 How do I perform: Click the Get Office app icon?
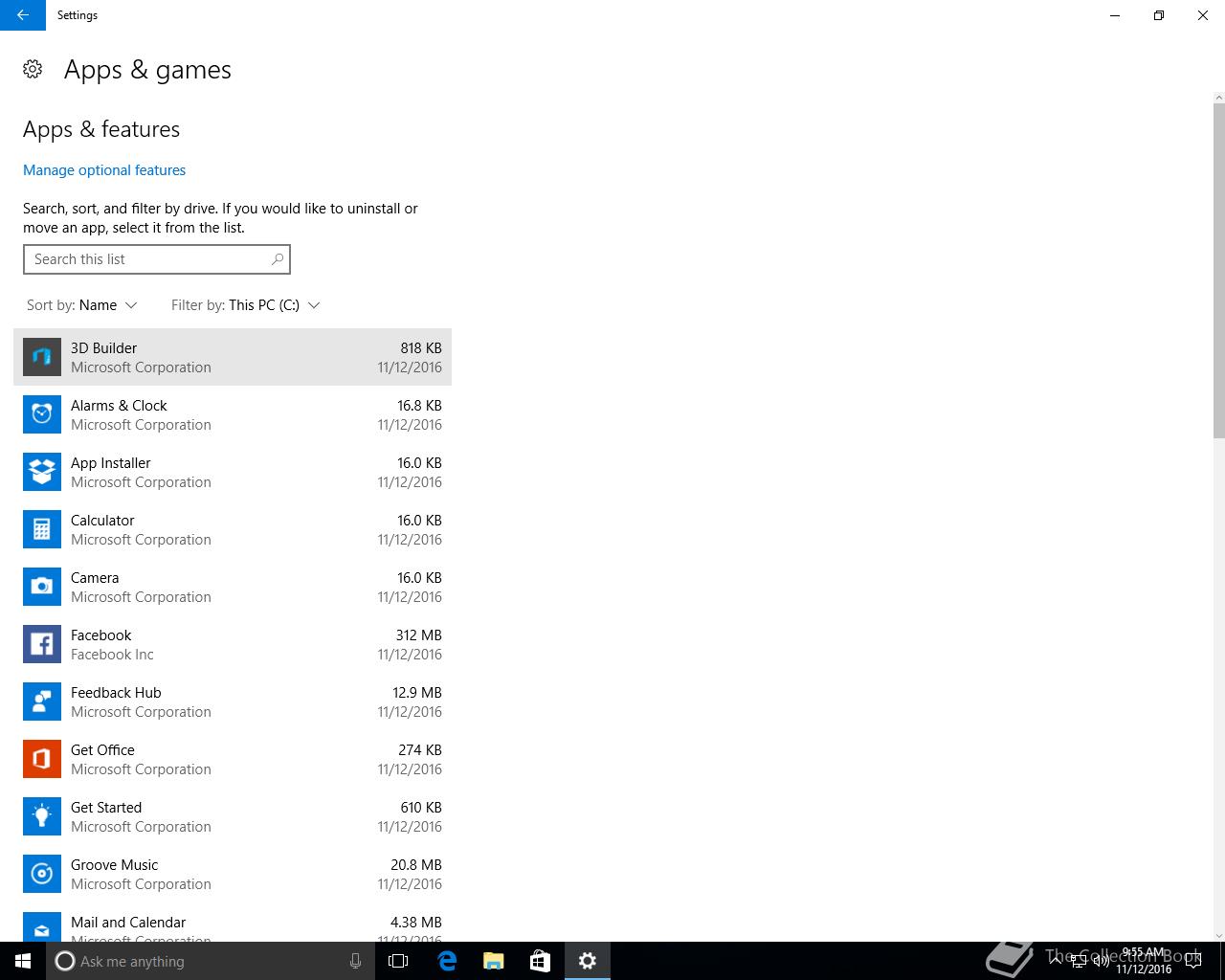(x=42, y=759)
